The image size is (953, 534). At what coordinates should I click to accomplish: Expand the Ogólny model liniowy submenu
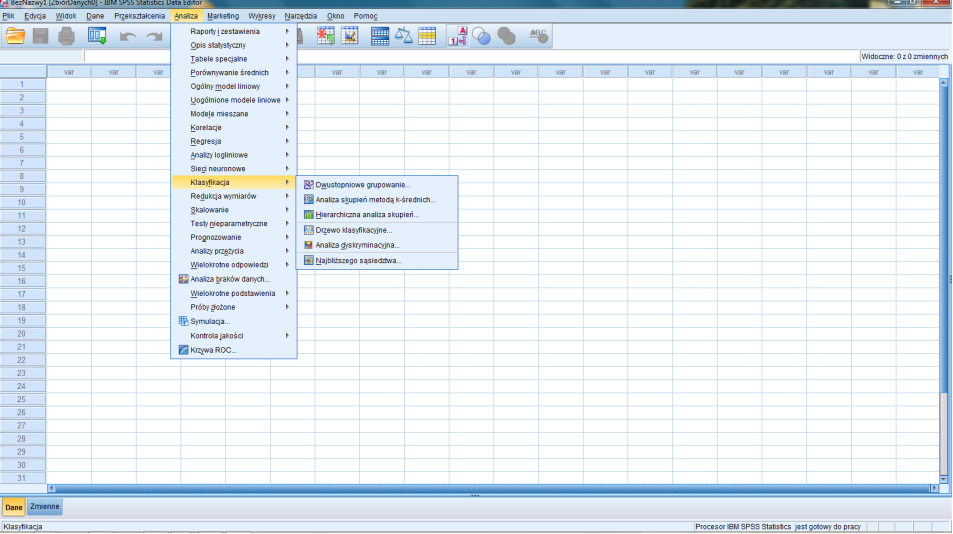click(x=234, y=86)
